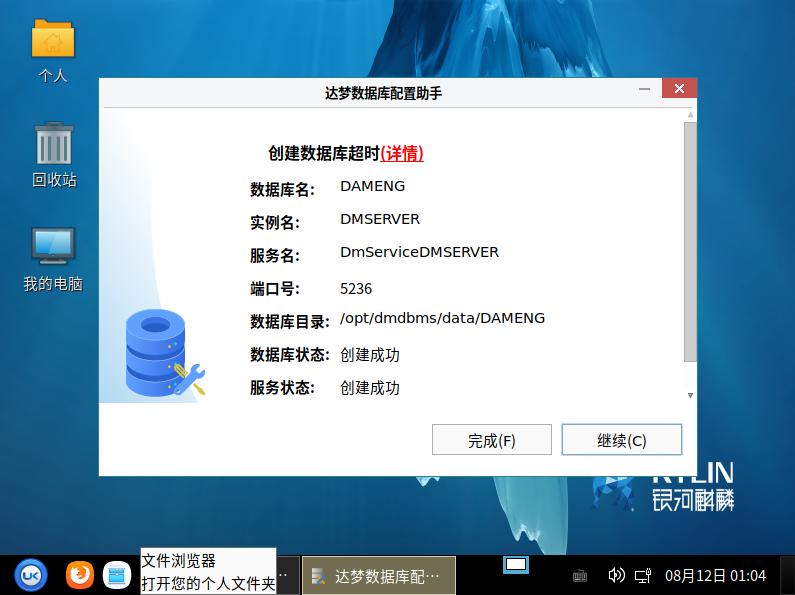Click the 创建数据库超时 heading text
The width and height of the screenshot is (795, 595).
[x=324, y=153]
